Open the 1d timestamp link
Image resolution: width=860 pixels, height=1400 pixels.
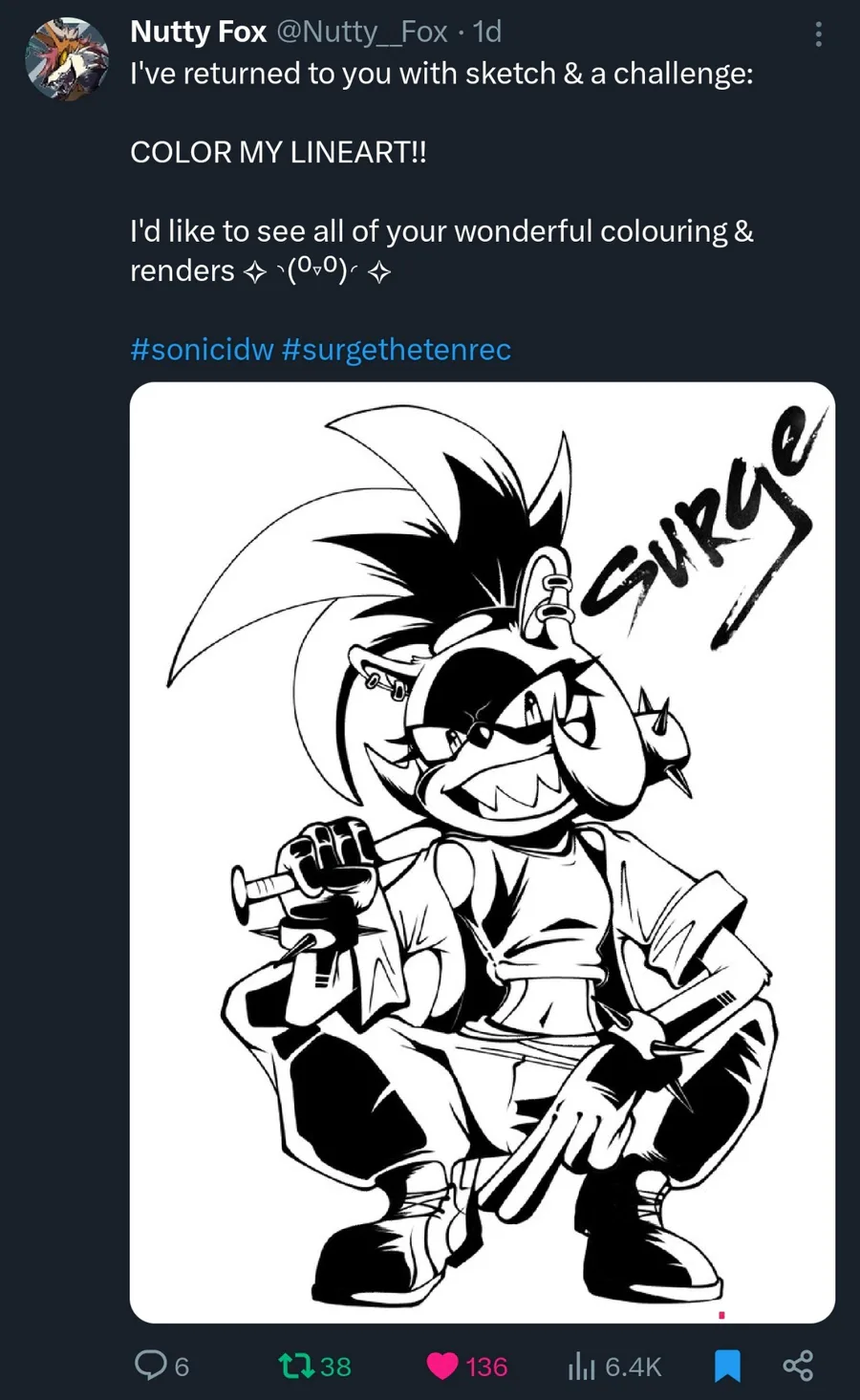coord(487,32)
